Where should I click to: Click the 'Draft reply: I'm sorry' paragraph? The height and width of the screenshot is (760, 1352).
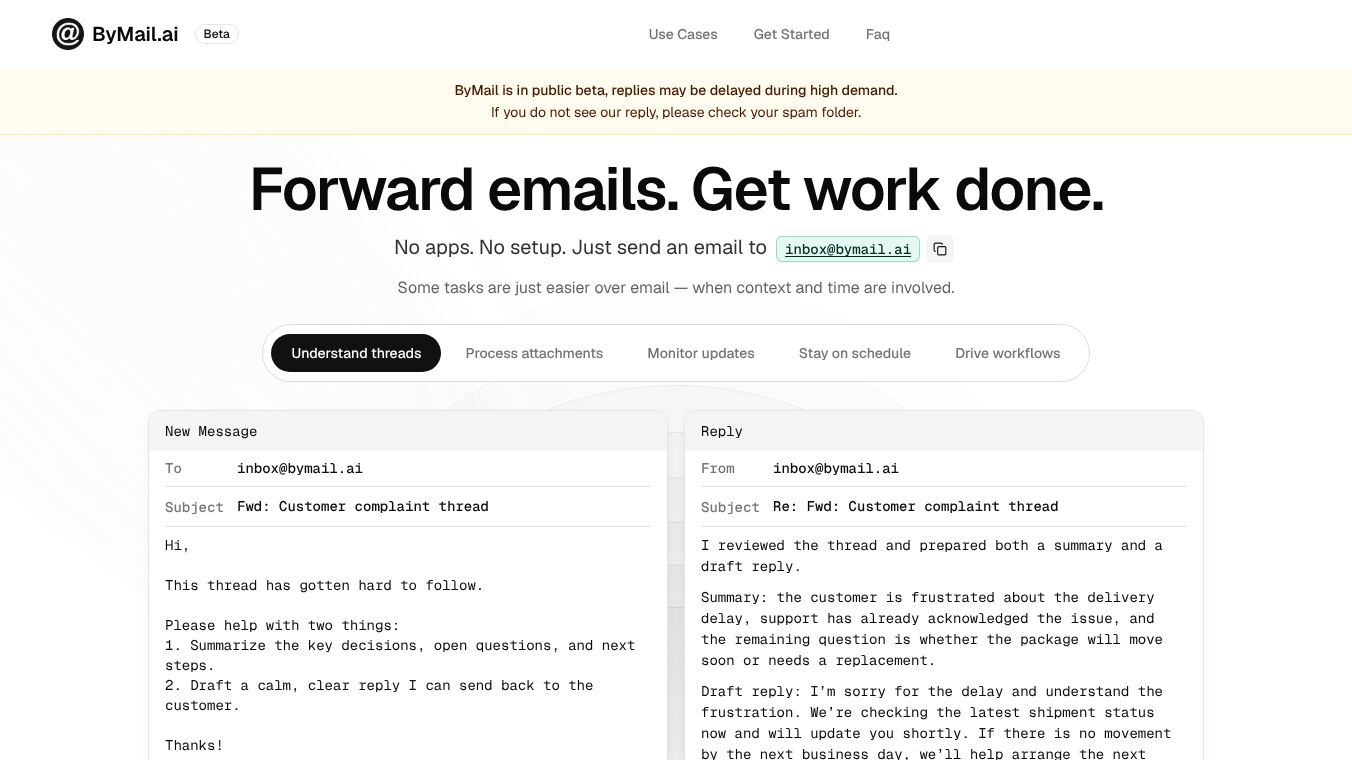click(936, 722)
